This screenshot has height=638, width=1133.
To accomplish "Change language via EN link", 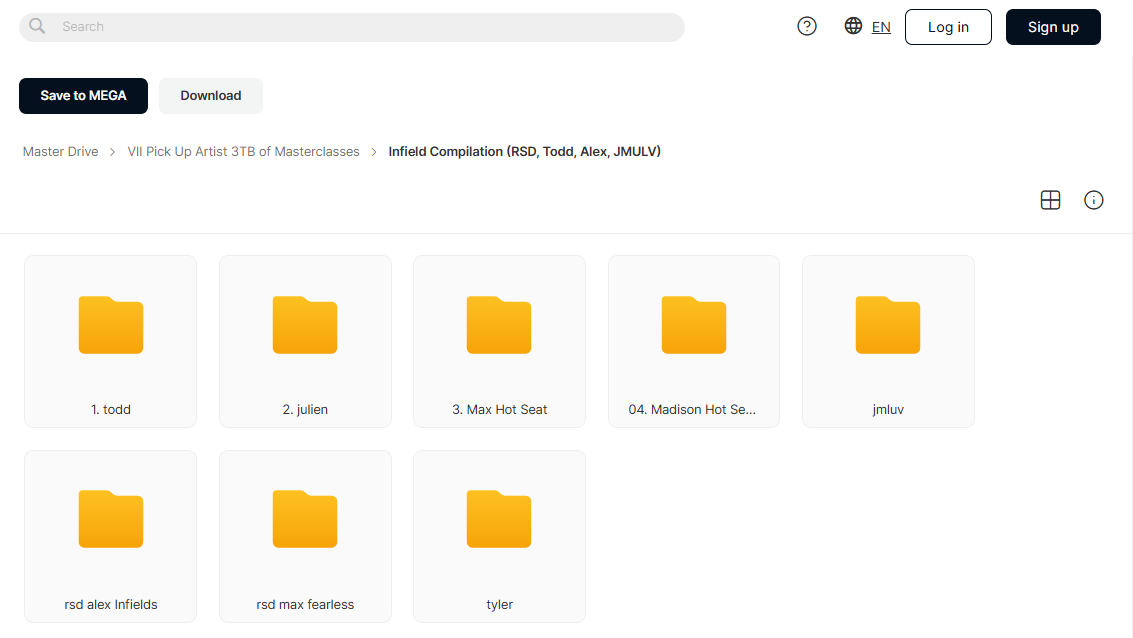I will click(881, 27).
